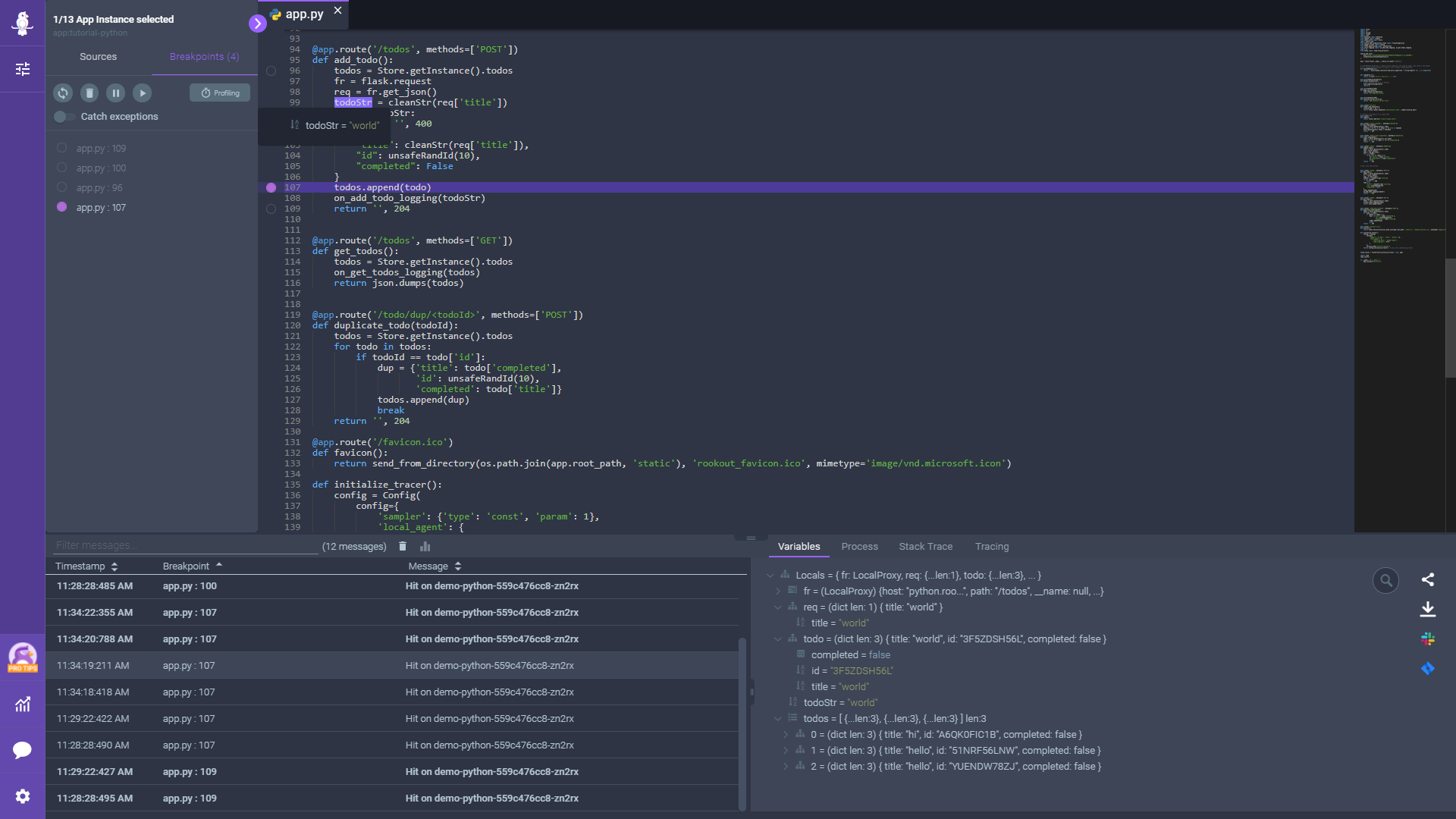Collapse the Locals tree node
The image size is (1456, 819).
point(770,576)
